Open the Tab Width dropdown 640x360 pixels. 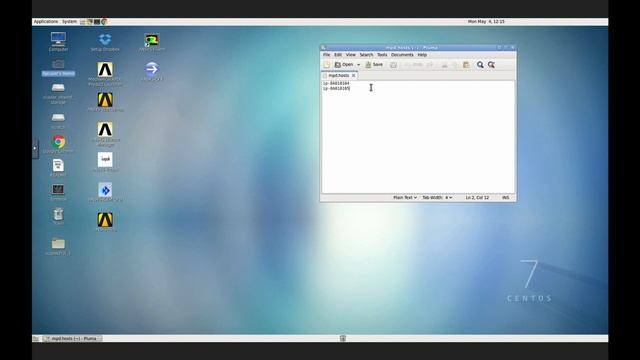[437, 198]
